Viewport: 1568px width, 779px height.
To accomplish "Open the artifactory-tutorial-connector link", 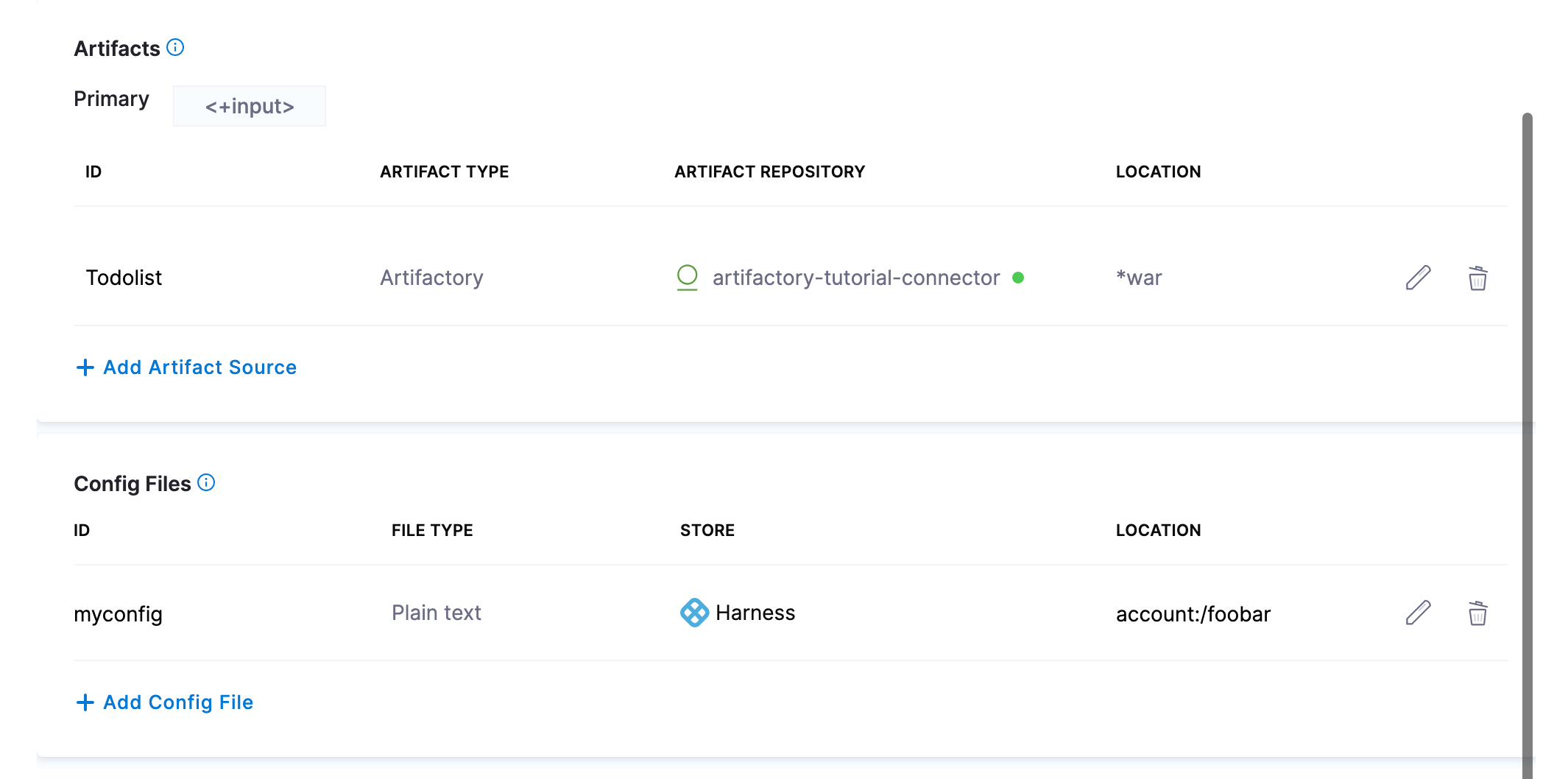I will click(855, 278).
